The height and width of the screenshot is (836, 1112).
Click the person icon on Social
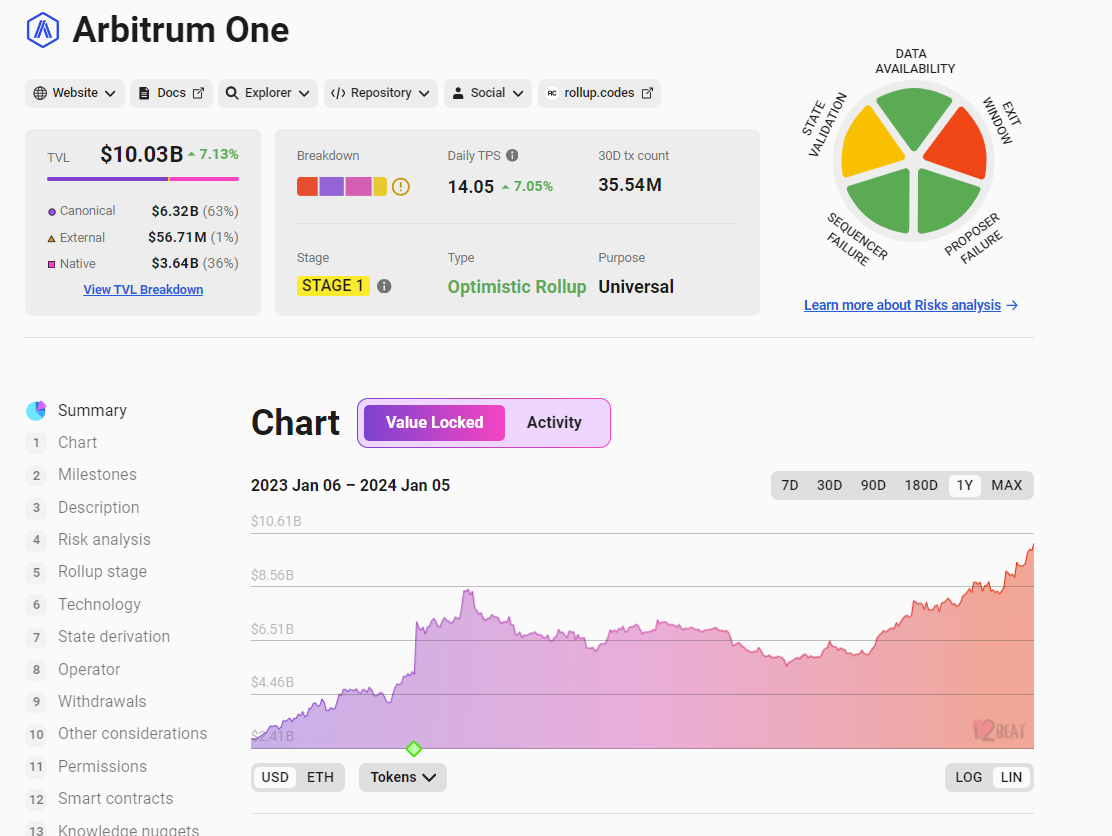click(x=458, y=93)
